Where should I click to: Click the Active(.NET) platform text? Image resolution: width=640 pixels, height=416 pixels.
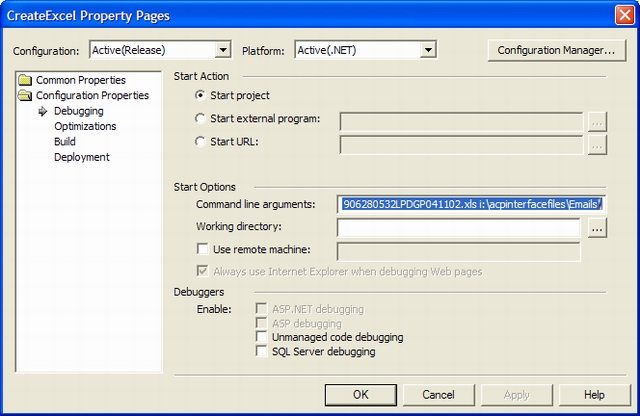coord(327,50)
